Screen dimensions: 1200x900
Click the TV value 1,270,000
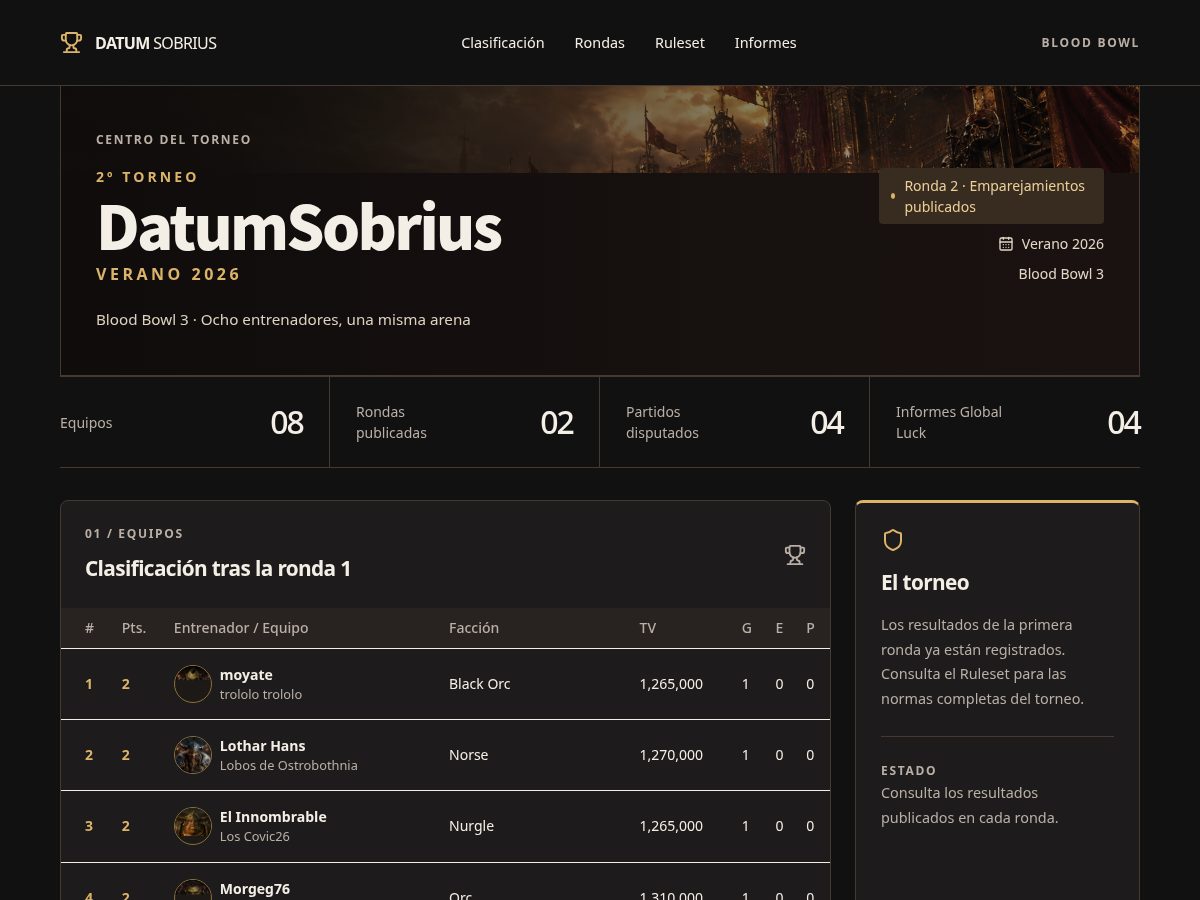671,755
